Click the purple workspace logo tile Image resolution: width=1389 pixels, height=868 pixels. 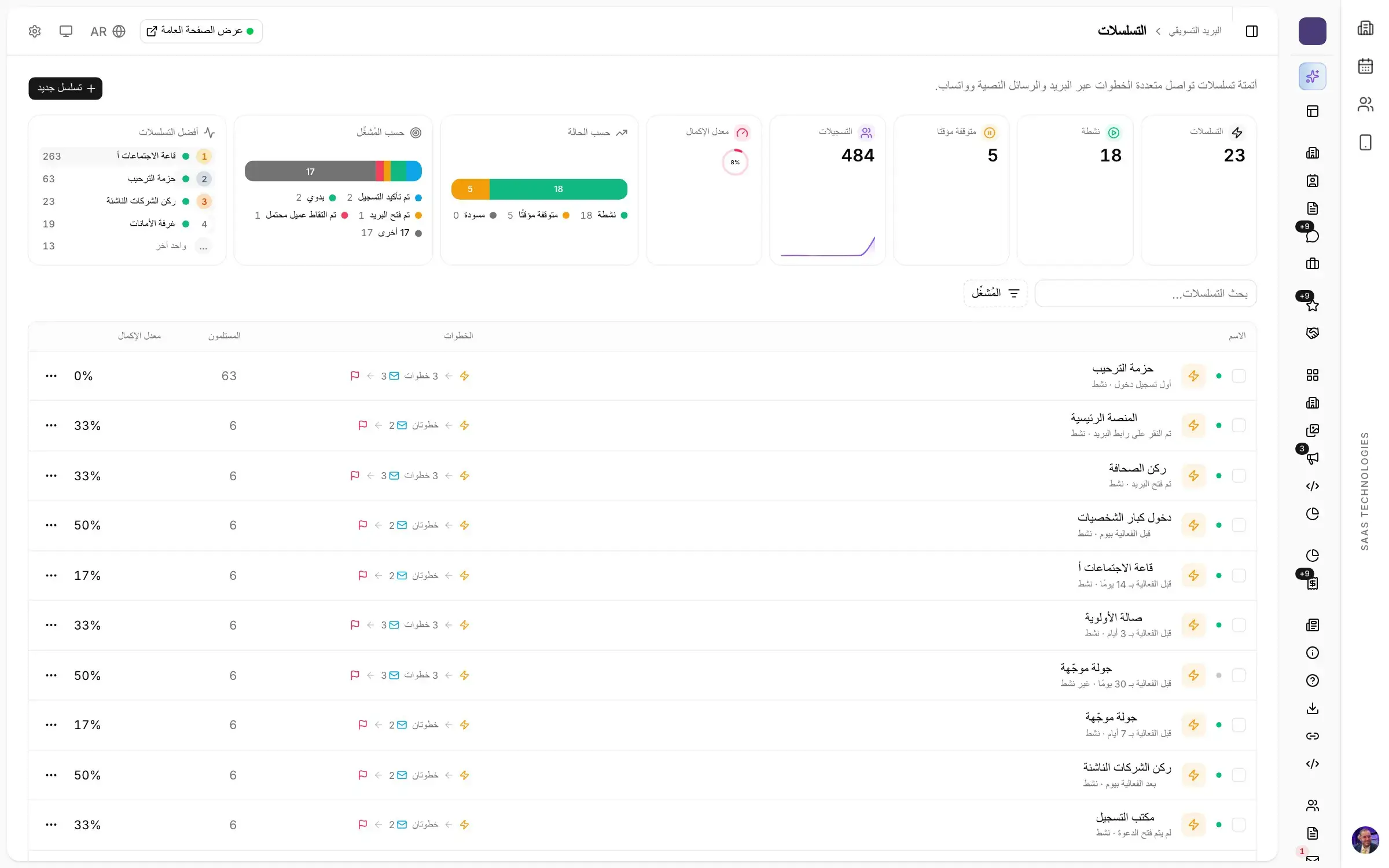coord(1312,31)
